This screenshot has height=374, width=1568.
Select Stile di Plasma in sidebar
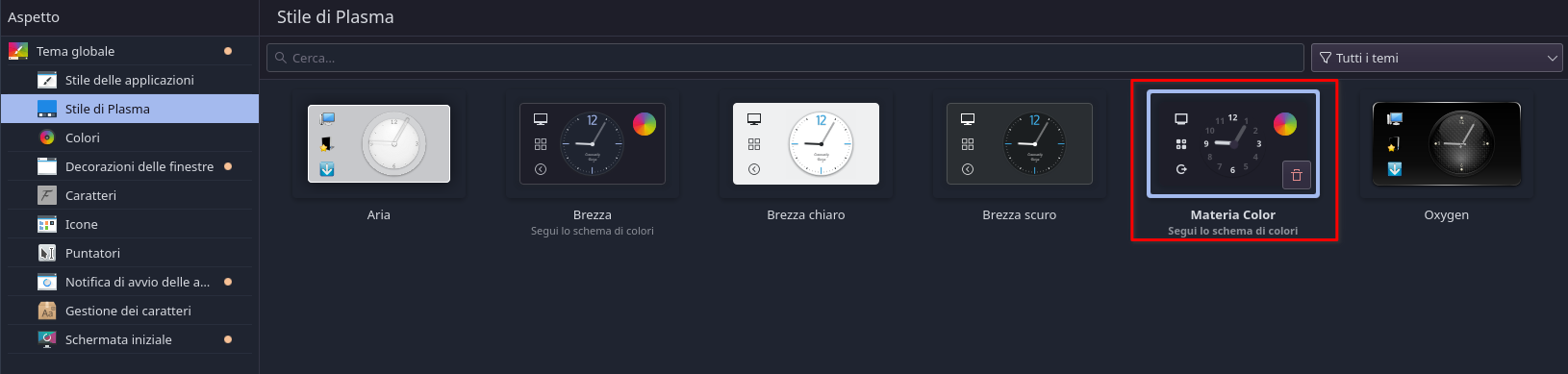130,109
